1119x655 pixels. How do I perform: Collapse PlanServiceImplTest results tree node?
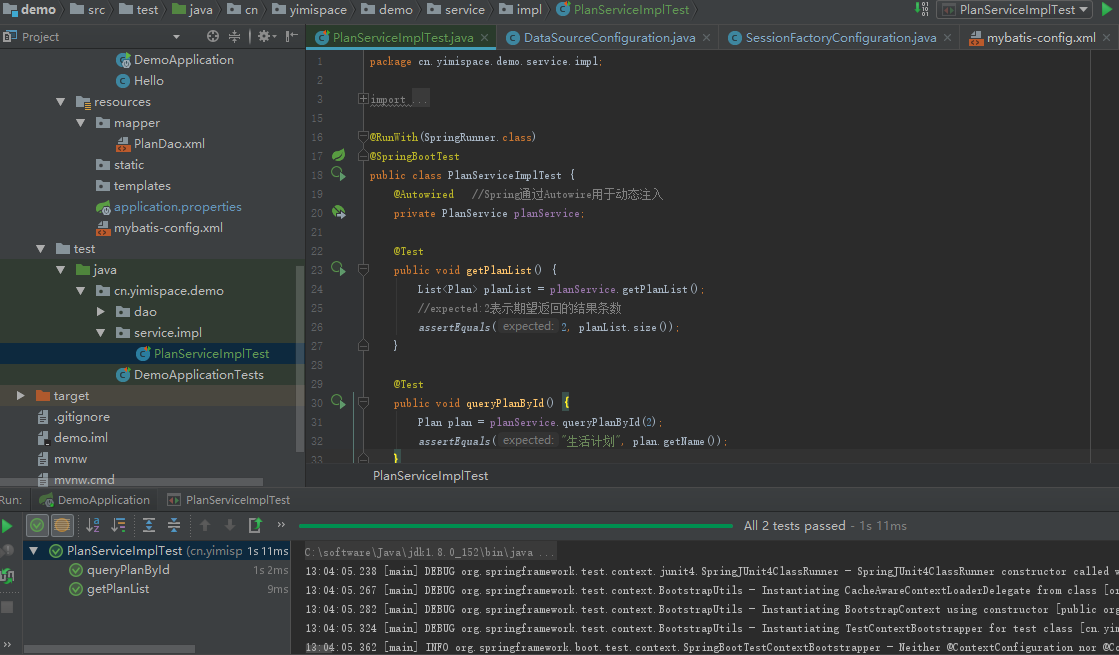[34, 551]
